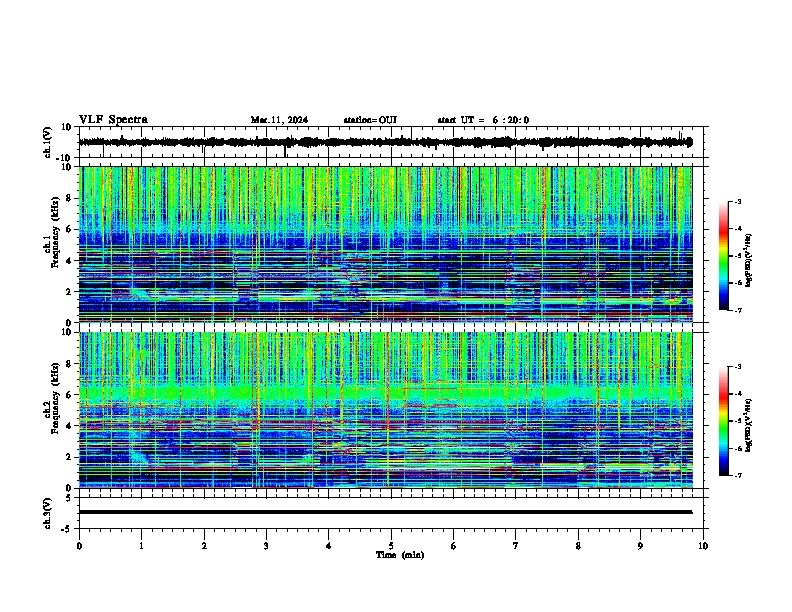Viewport: 792px width, 612px height.
Task: Click the '-3' label on ch.1 color bar
Action: pos(738,201)
